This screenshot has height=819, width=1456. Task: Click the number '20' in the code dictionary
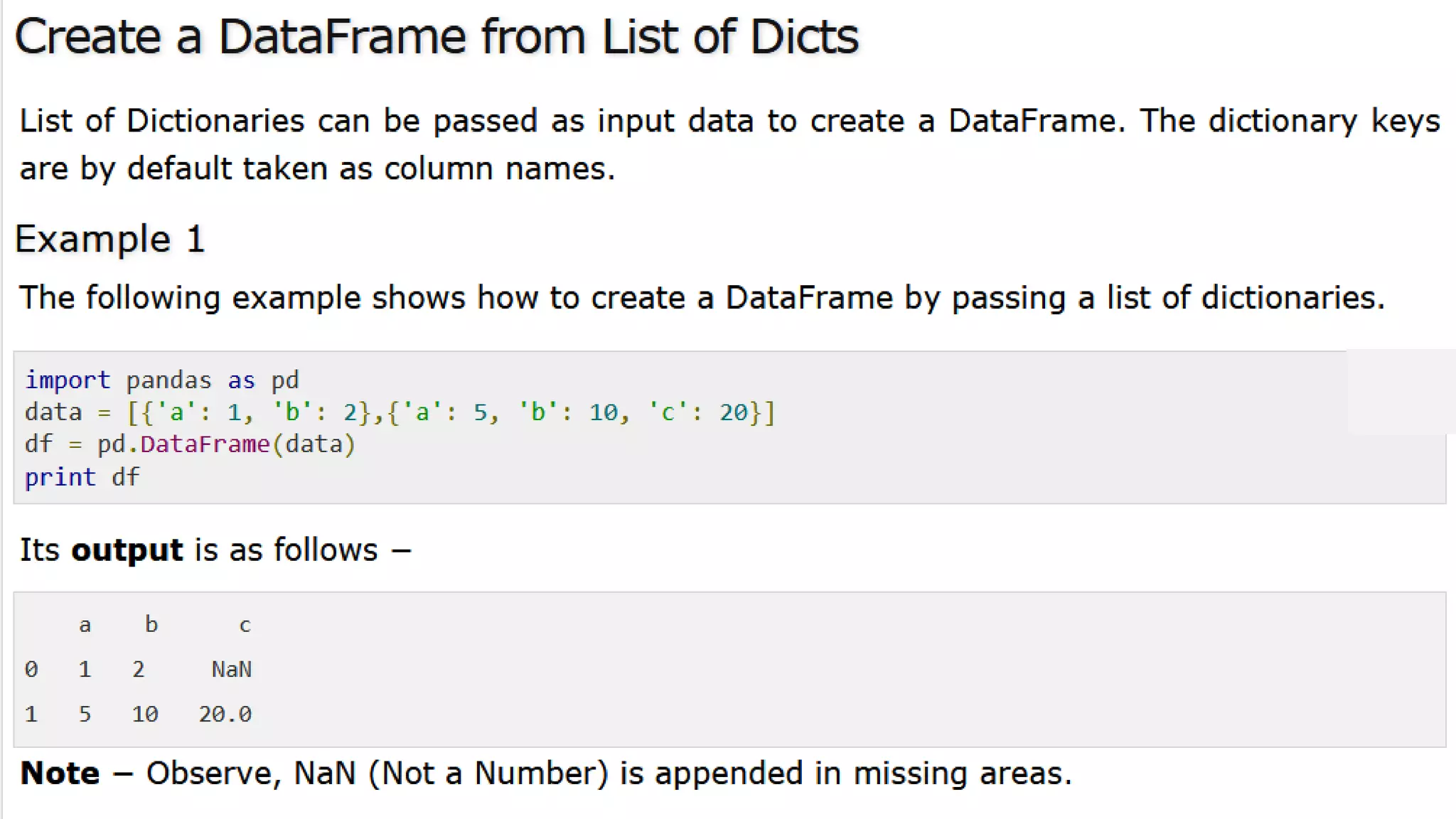[x=734, y=412]
